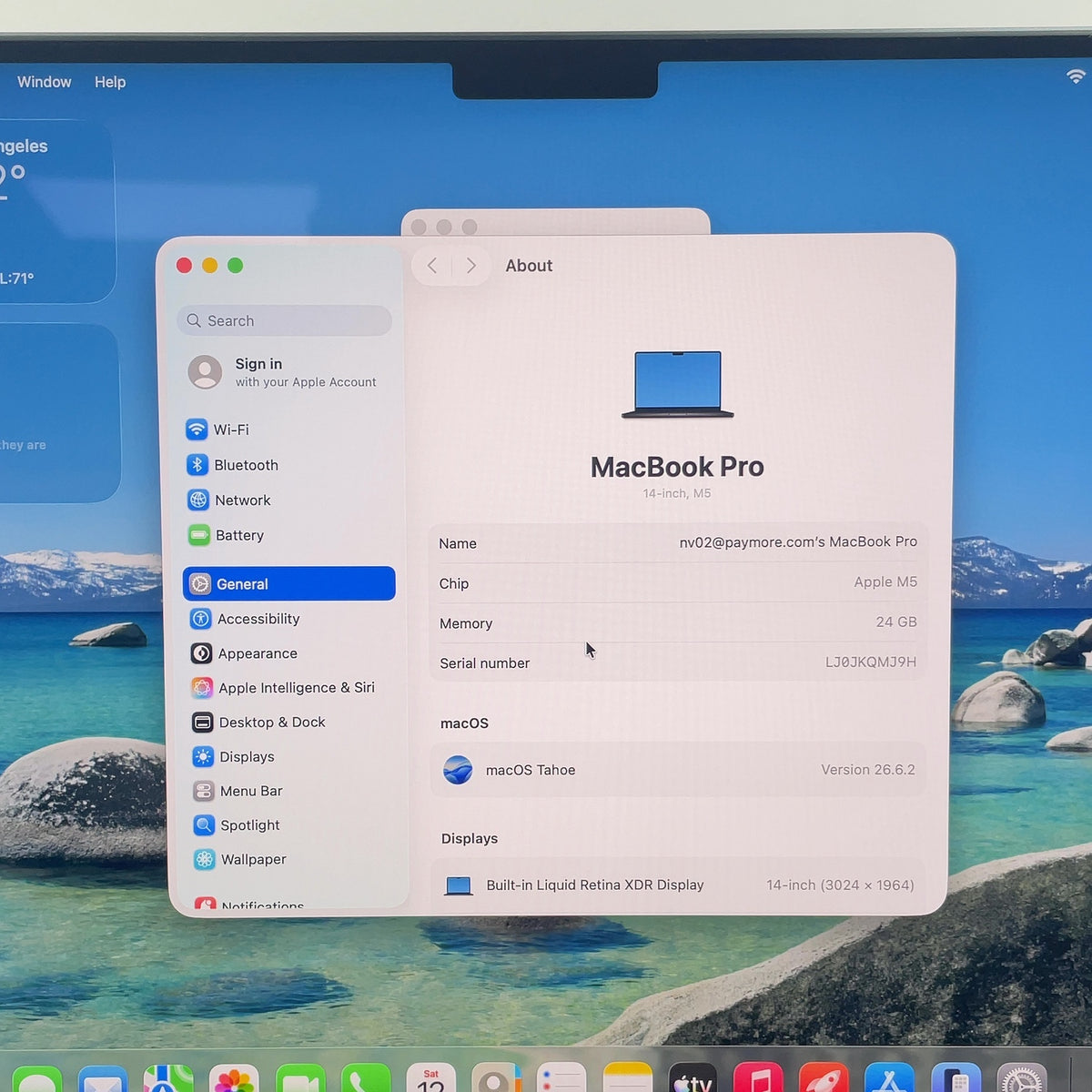
Task: Click the Name row label
Action: [458, 543]
